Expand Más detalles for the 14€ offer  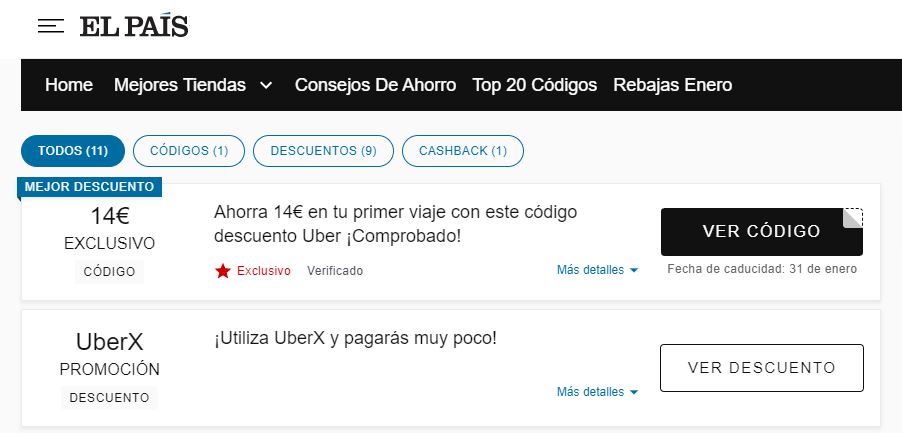(597, 270)
